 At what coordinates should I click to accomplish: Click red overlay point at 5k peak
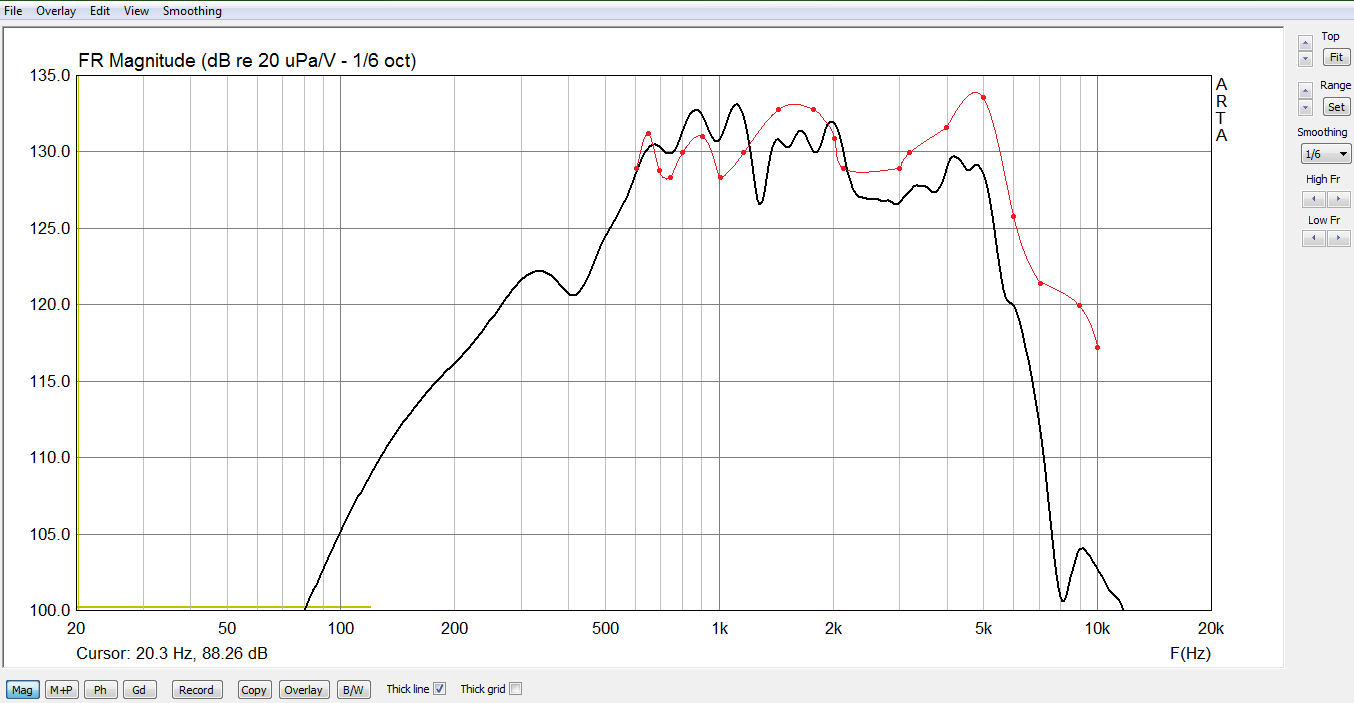tap(983, 97)
